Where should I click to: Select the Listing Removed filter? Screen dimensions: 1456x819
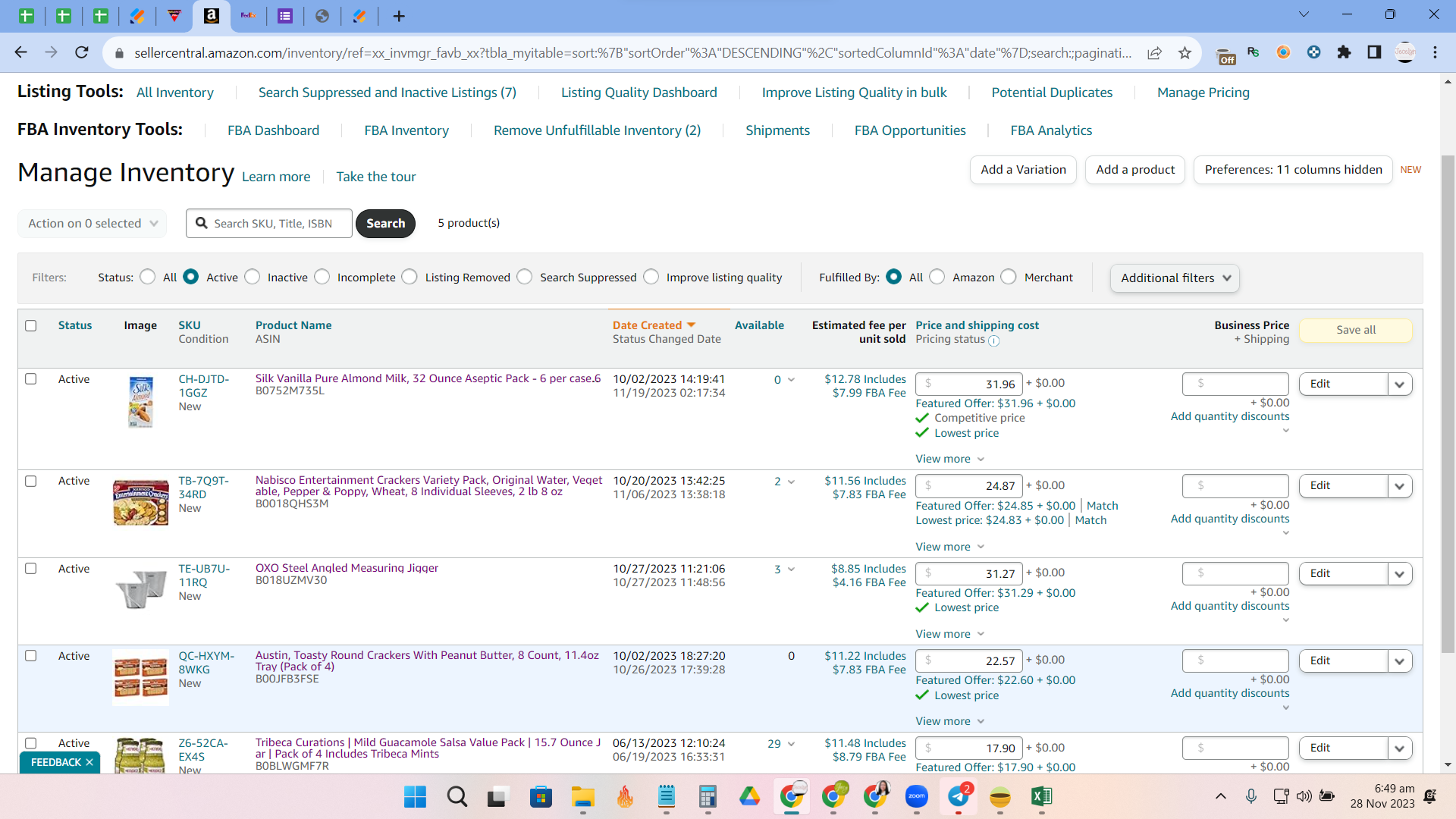410,278
